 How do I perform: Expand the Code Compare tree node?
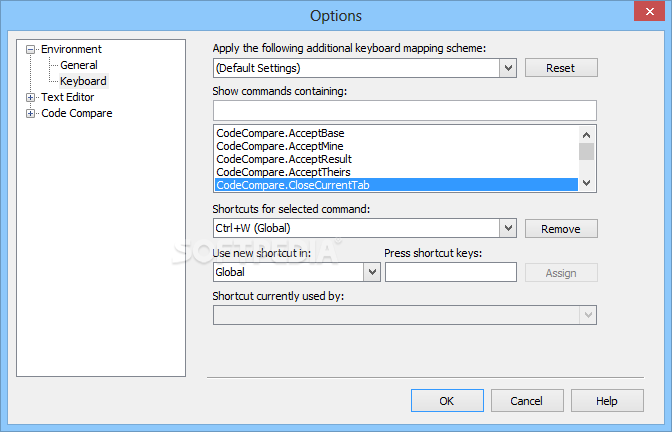[30, 114]
